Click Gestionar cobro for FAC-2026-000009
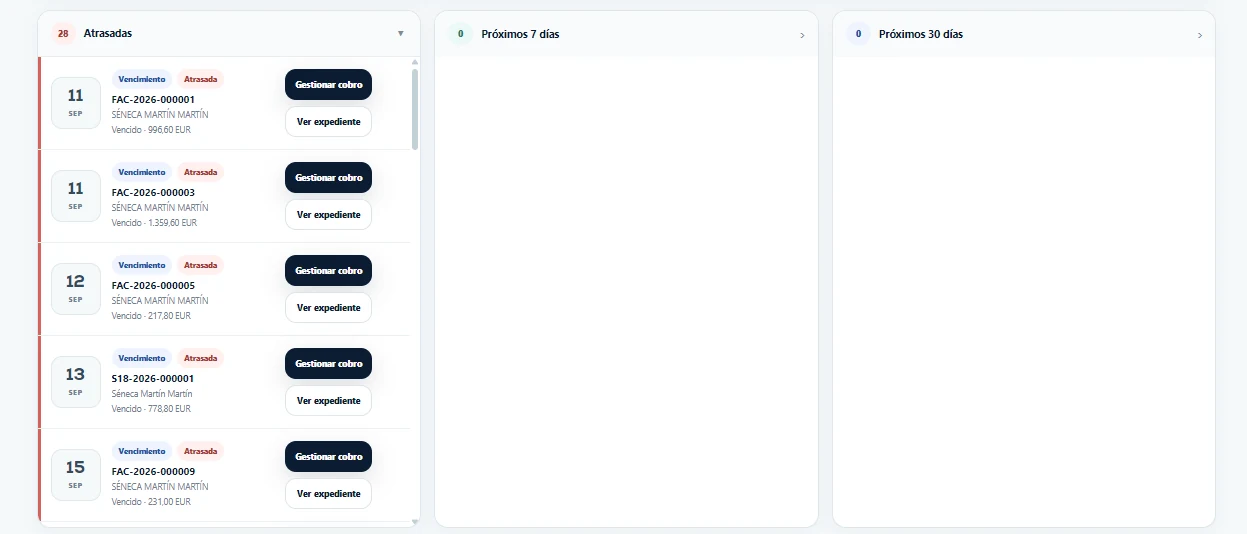The height and width of the screenshot is (534, 1247). [328, 457]
